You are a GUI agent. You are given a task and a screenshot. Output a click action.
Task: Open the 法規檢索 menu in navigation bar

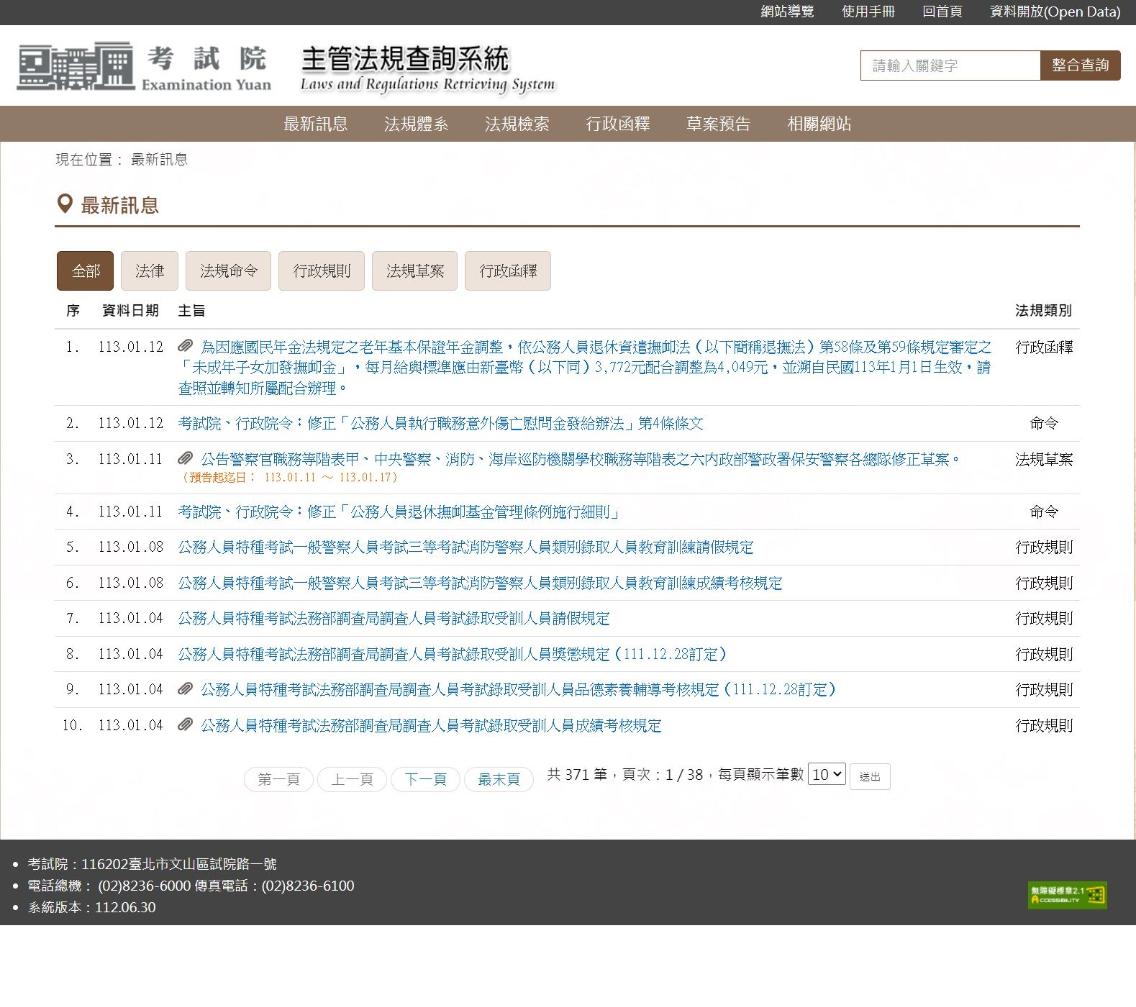pyautogui.click(x=517, y=124)
